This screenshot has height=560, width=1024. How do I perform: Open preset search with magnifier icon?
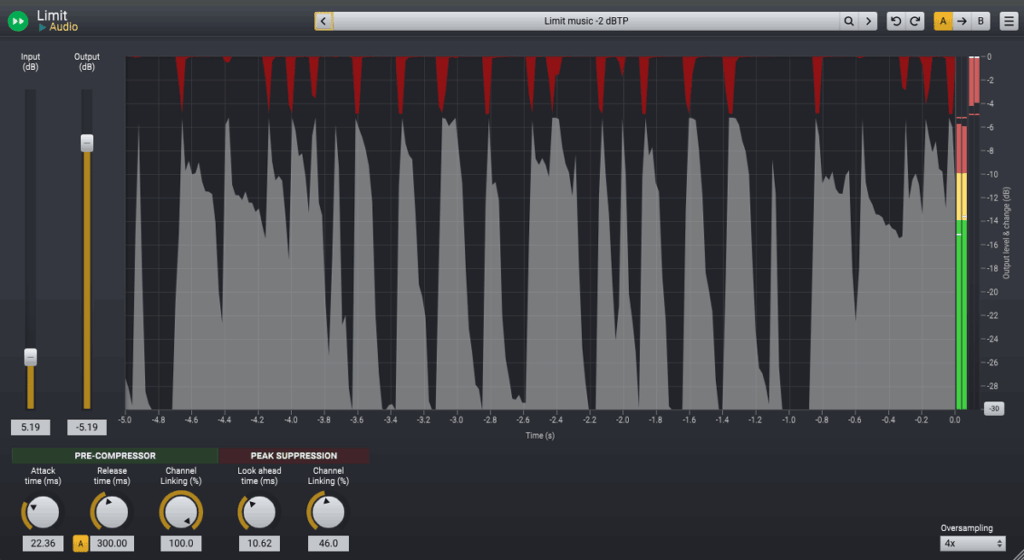tap(848, 21)
